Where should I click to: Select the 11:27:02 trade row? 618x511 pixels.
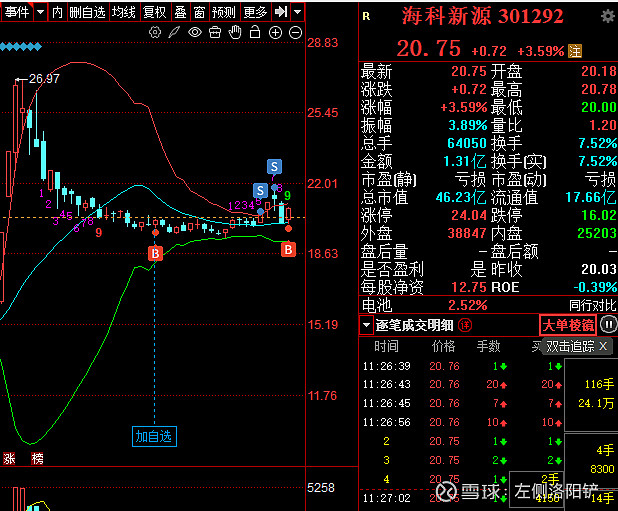click(x=462, y=498)
